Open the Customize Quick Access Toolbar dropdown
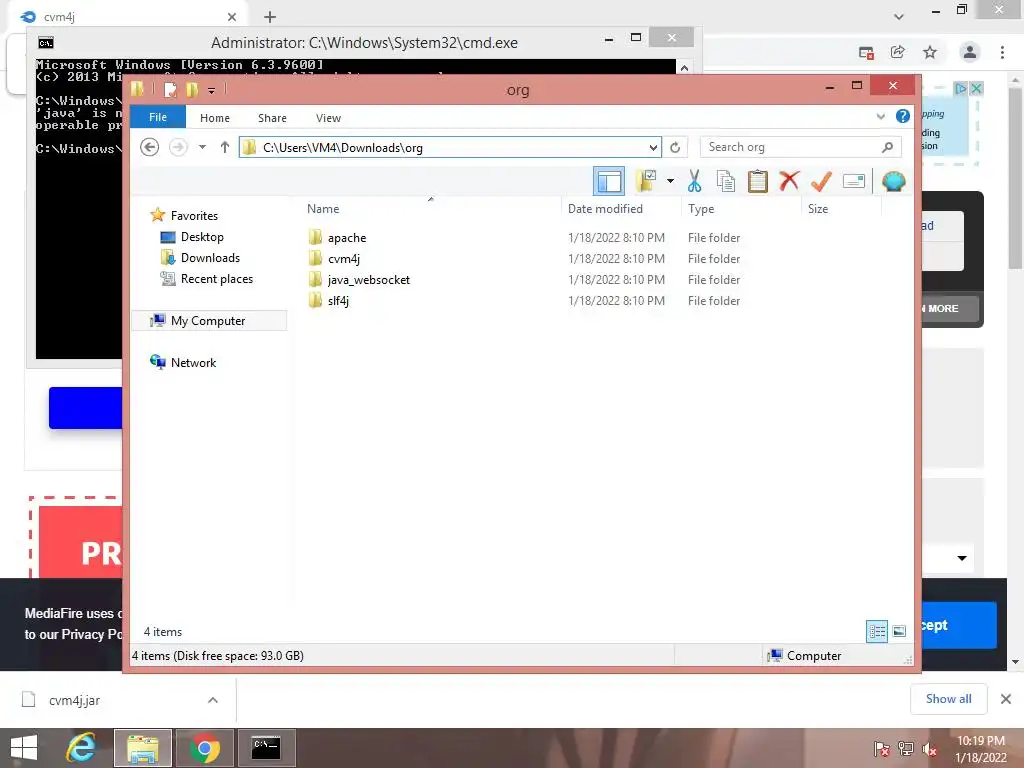This screenshot has height=768, width=1024. point(212,90)
